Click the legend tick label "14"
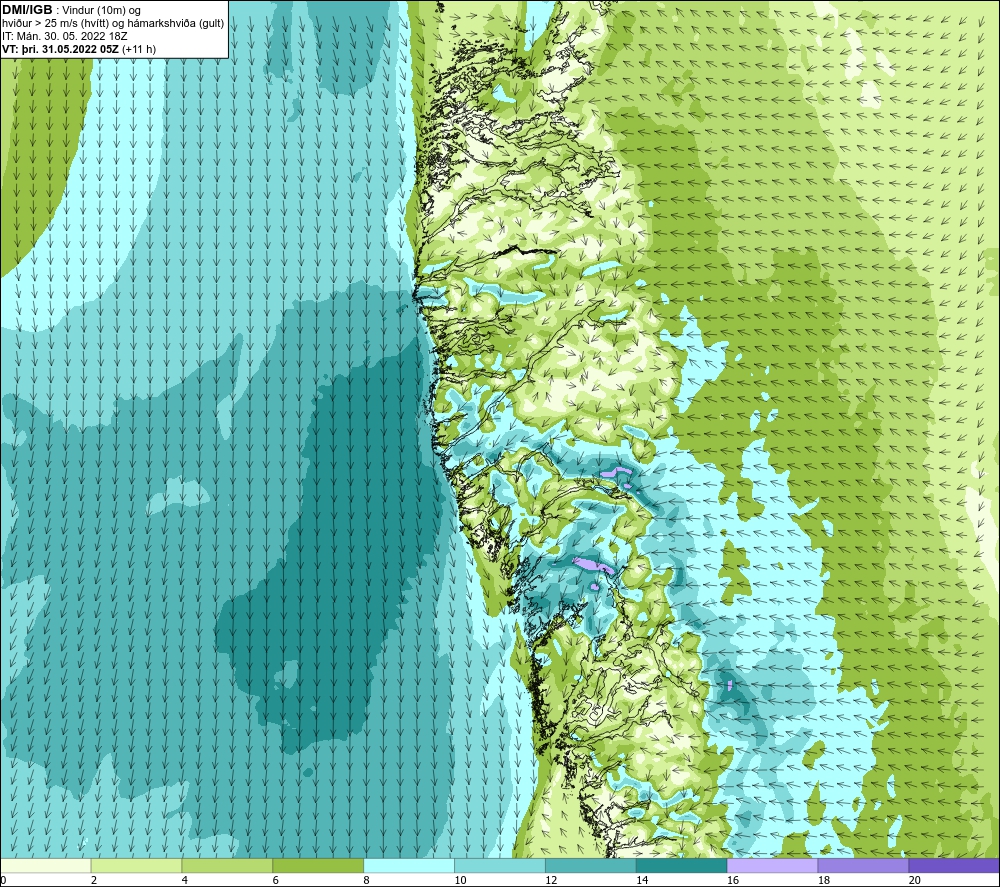 coord(642,881)
